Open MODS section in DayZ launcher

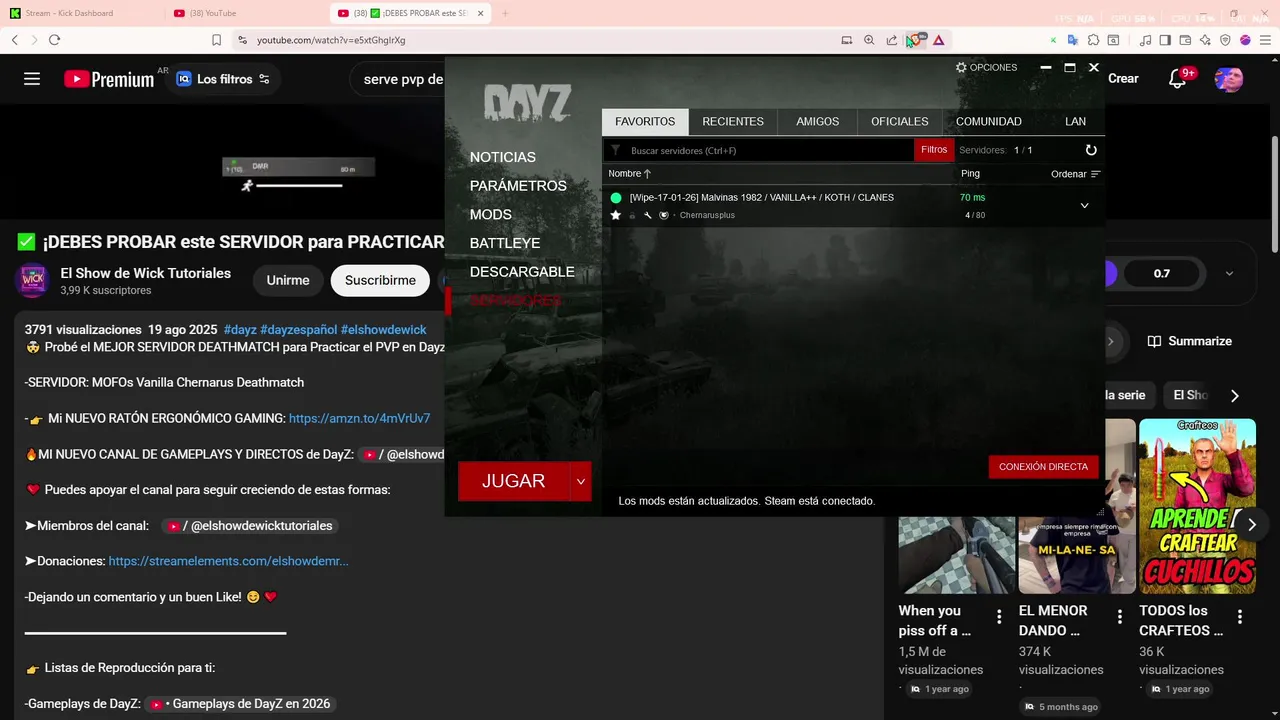pyautogui.click(x=491, y=214)
